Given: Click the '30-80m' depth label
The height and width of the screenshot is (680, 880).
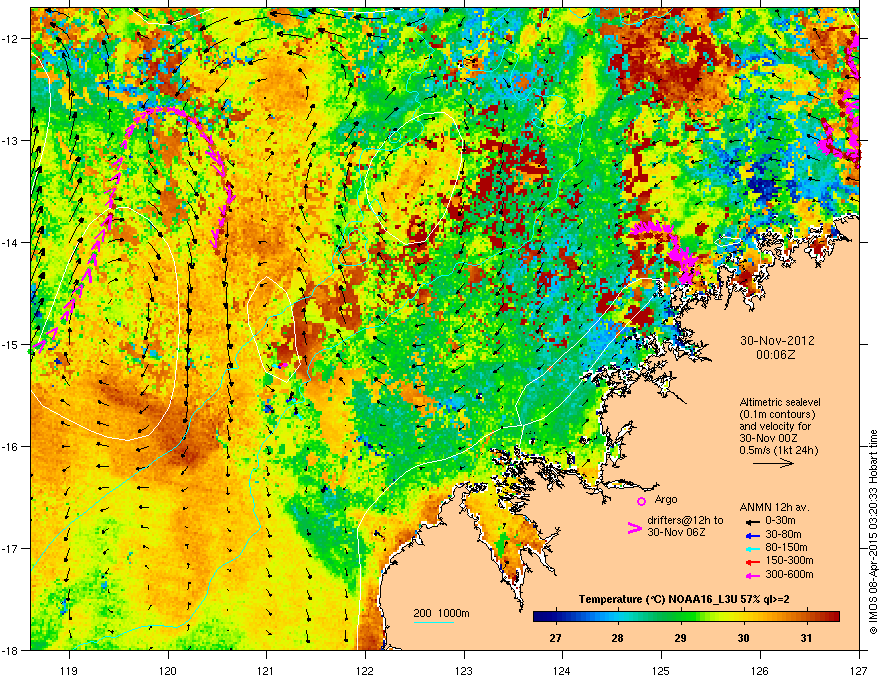Looking at the screenshot, I should [783, 535].
